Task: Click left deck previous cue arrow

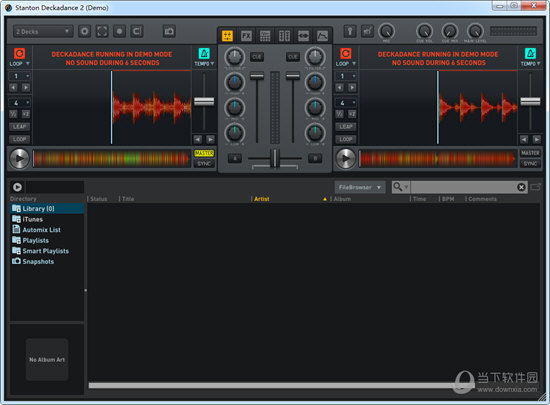Action: coord(13,88)
